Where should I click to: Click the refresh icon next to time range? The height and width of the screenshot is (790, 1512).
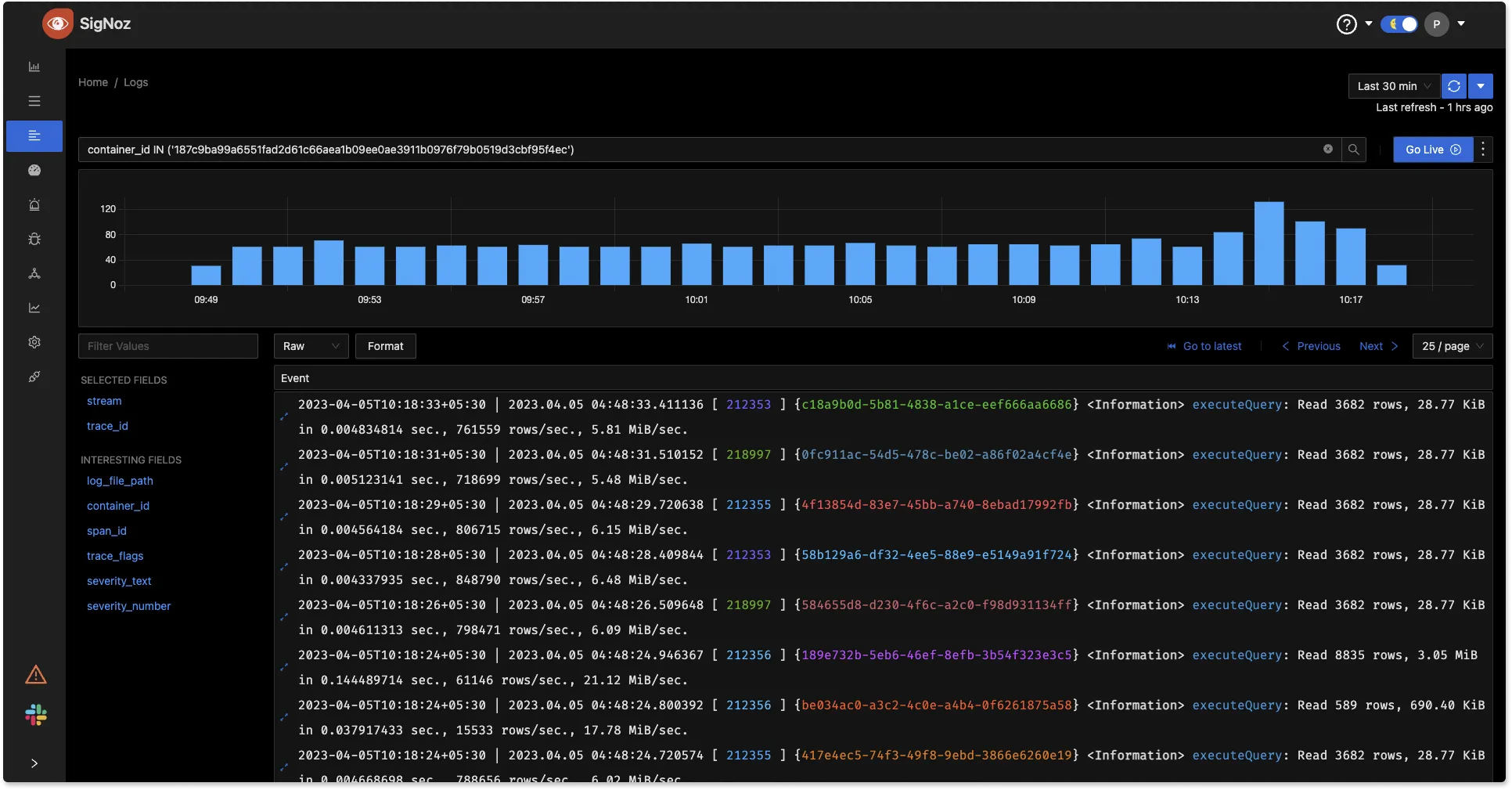click(1454, 86)
